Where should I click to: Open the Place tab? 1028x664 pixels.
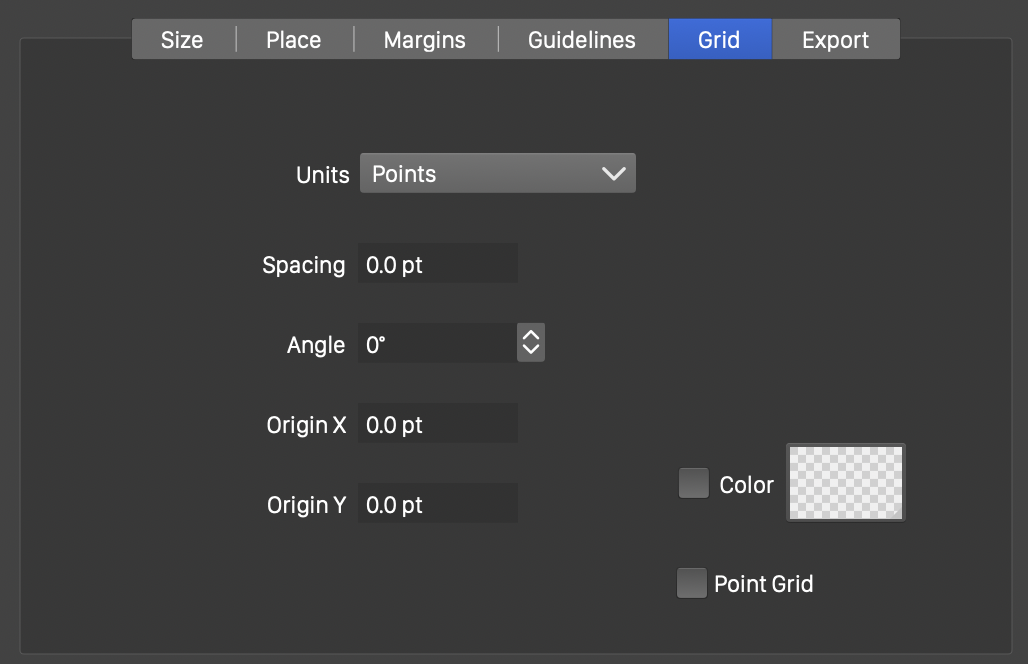[294, 40]
